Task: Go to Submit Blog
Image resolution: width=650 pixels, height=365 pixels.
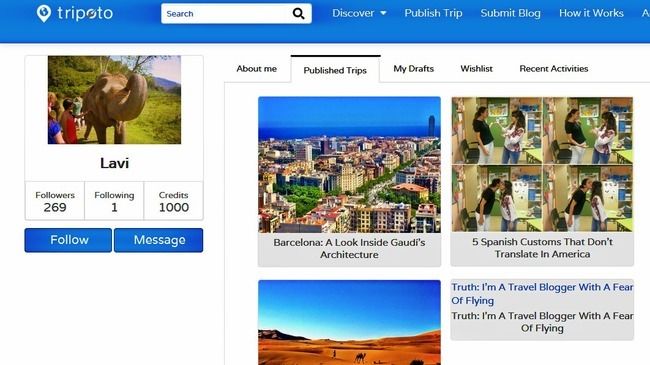Action: coord(510,13)
